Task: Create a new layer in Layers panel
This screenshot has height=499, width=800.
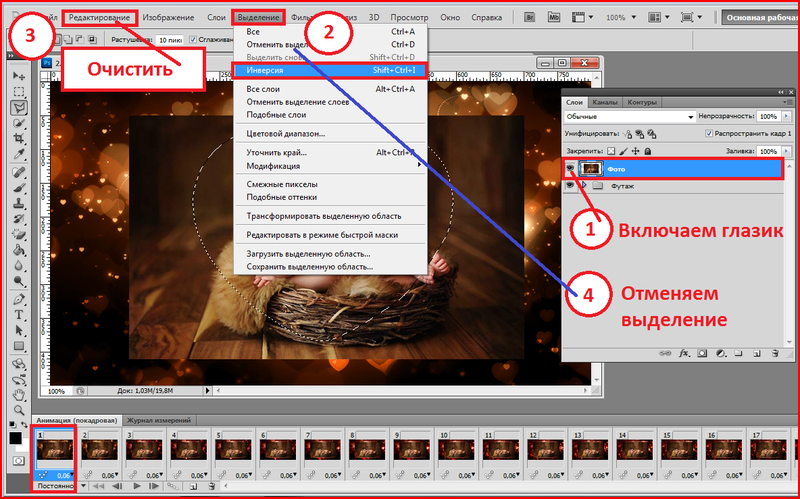Action: pyautogui.click(x=757, y=353)
